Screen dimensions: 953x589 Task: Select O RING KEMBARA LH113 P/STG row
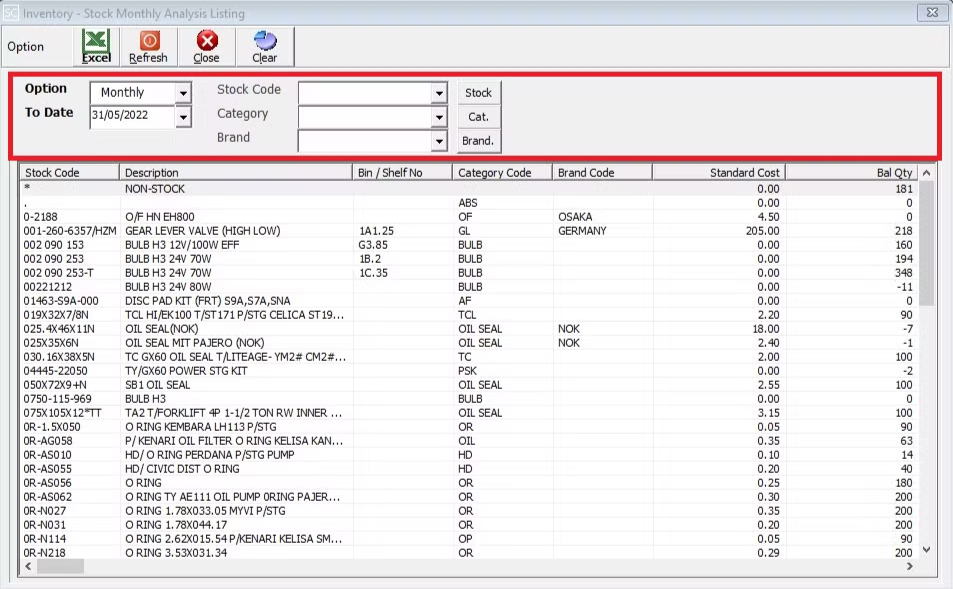coord(469,427)
